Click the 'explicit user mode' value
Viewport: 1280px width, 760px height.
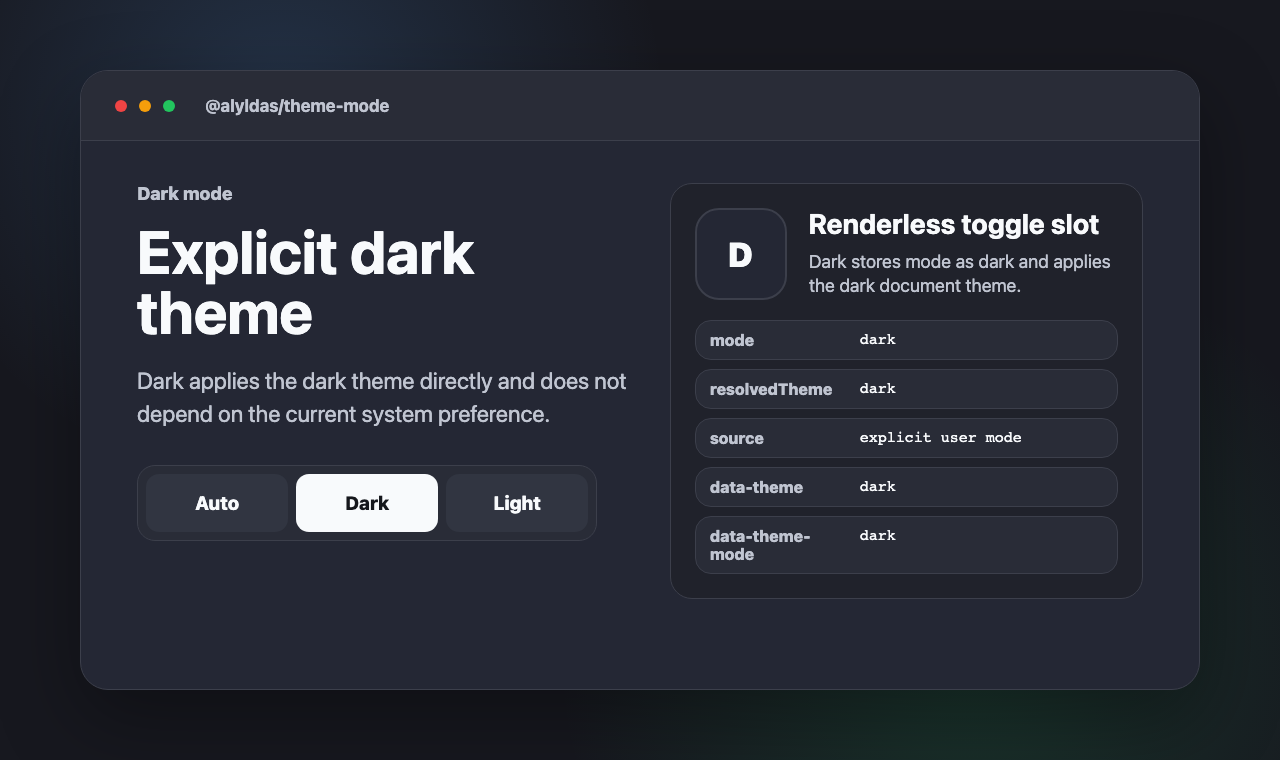(940, 438)
